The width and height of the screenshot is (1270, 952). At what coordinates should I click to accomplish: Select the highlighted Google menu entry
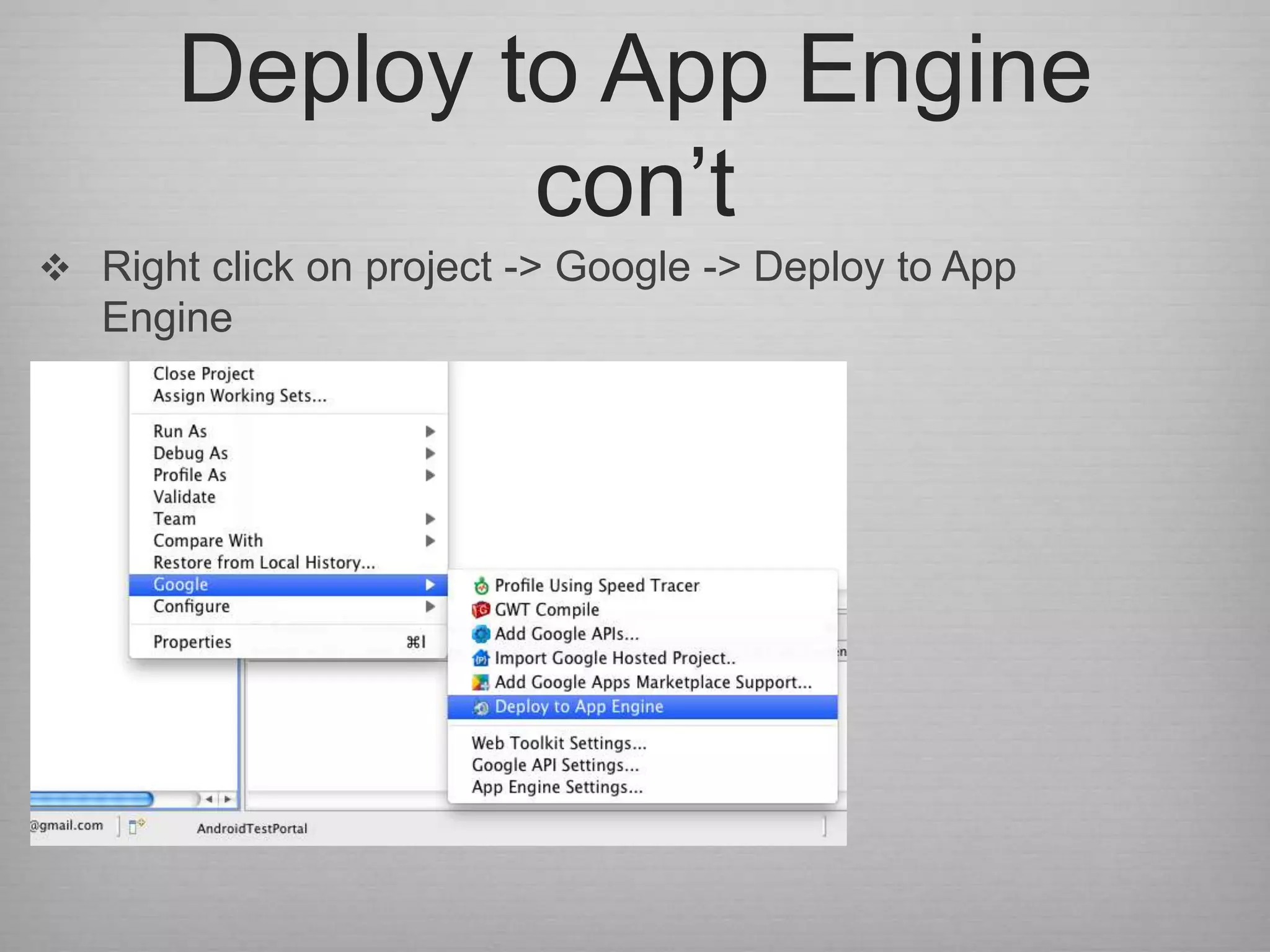pyautogui.click(x=288, y=584)
